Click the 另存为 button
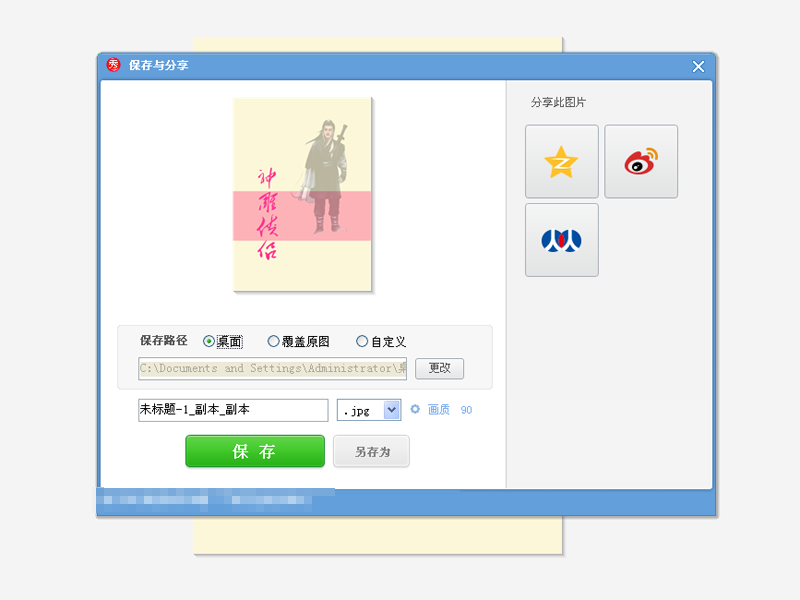 coord(371,451)
